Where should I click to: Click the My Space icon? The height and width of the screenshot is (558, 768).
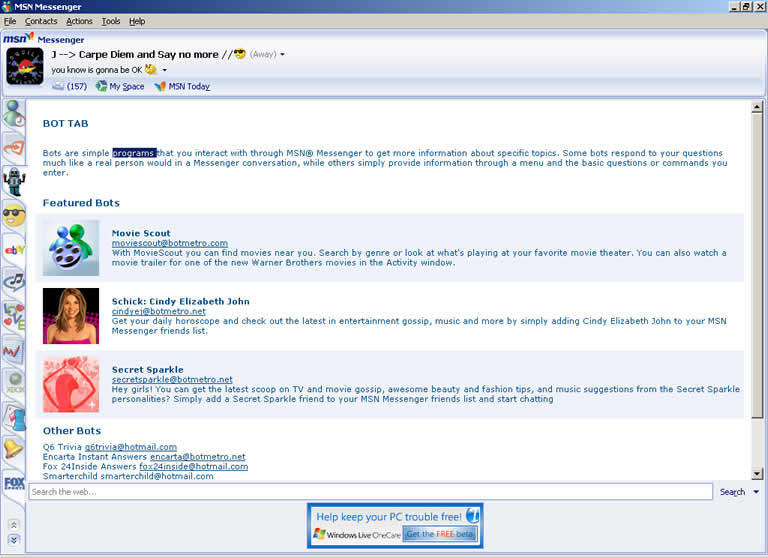pos(101,86)
